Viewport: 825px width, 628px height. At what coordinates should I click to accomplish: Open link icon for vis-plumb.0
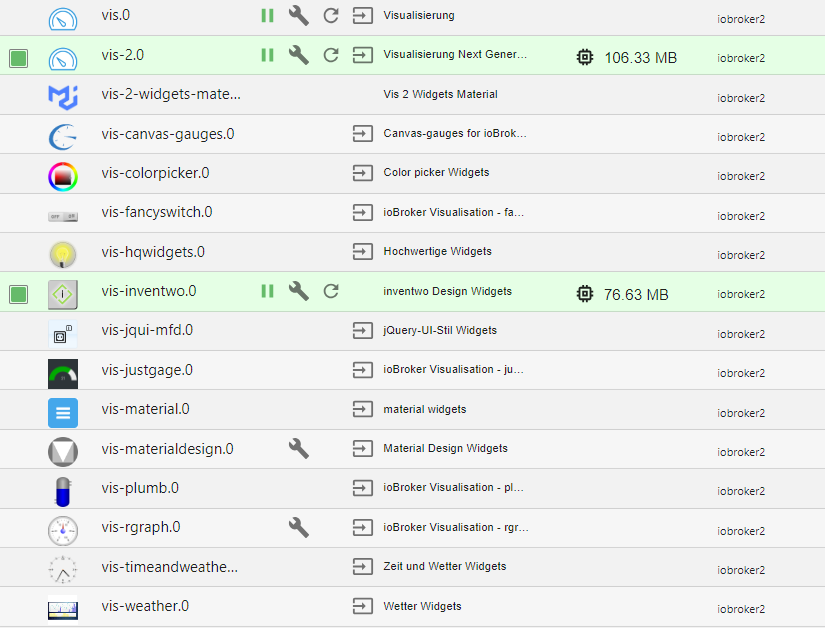click(363, 488)
